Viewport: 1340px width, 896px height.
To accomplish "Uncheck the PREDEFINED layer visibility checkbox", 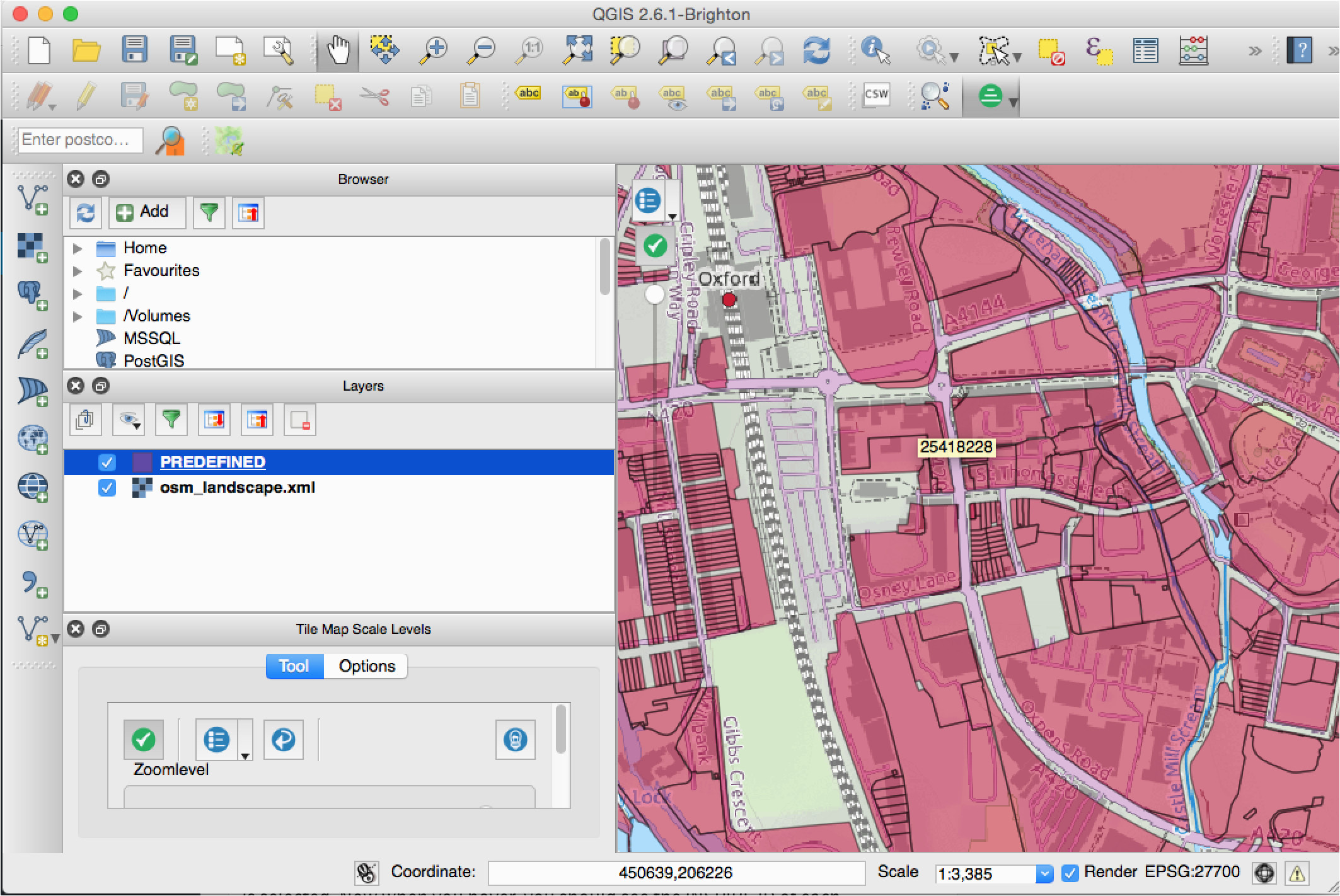I will tap(107, 462).
